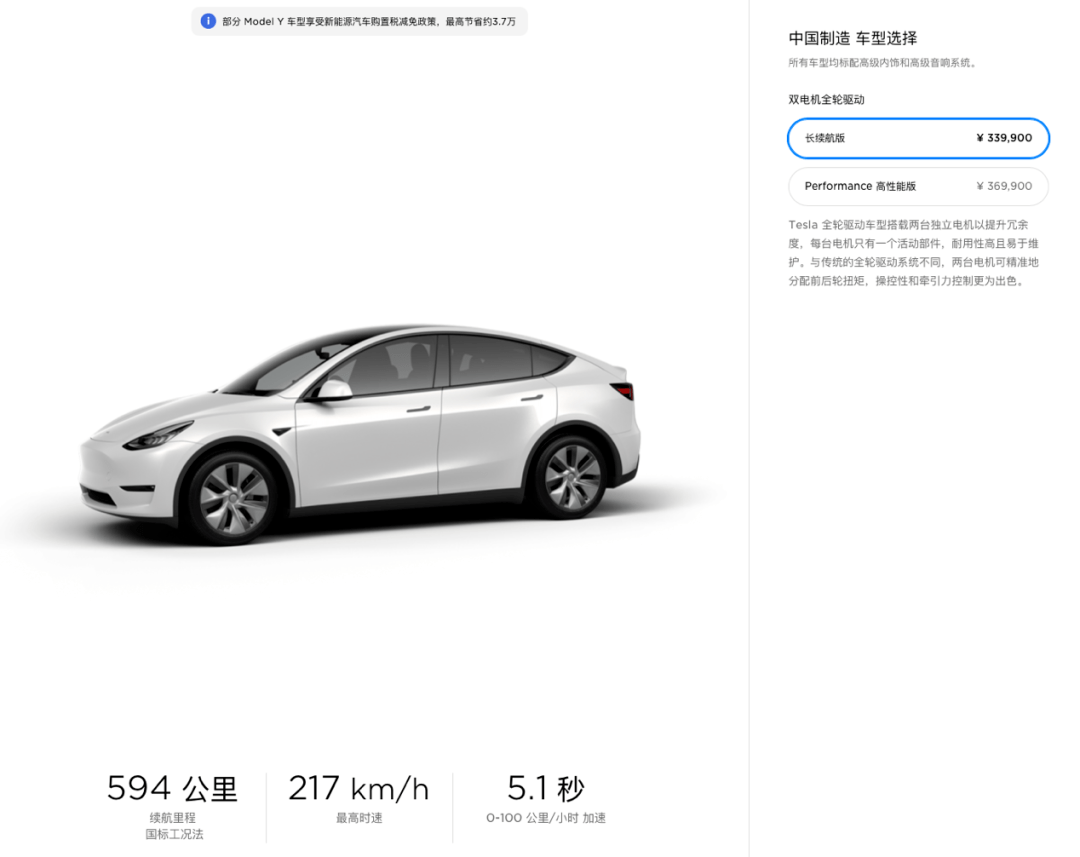The width and height of the screenshot is (1080, 857).
Task: Click the Tesla 全轮驱动 description paragraph
Action: pyautogui.click(x=914, y=253)
